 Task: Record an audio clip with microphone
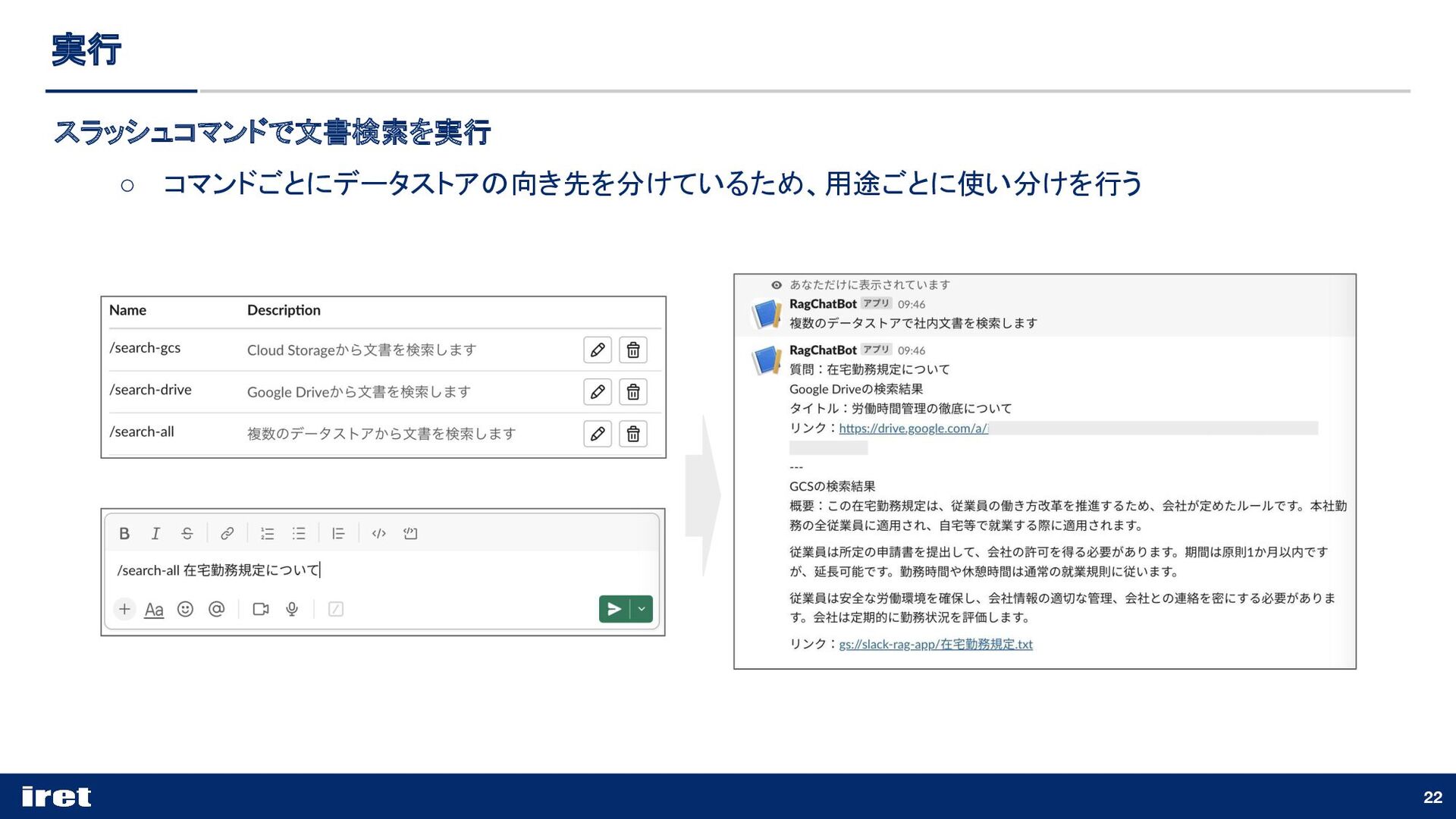[x=292, y=609]
